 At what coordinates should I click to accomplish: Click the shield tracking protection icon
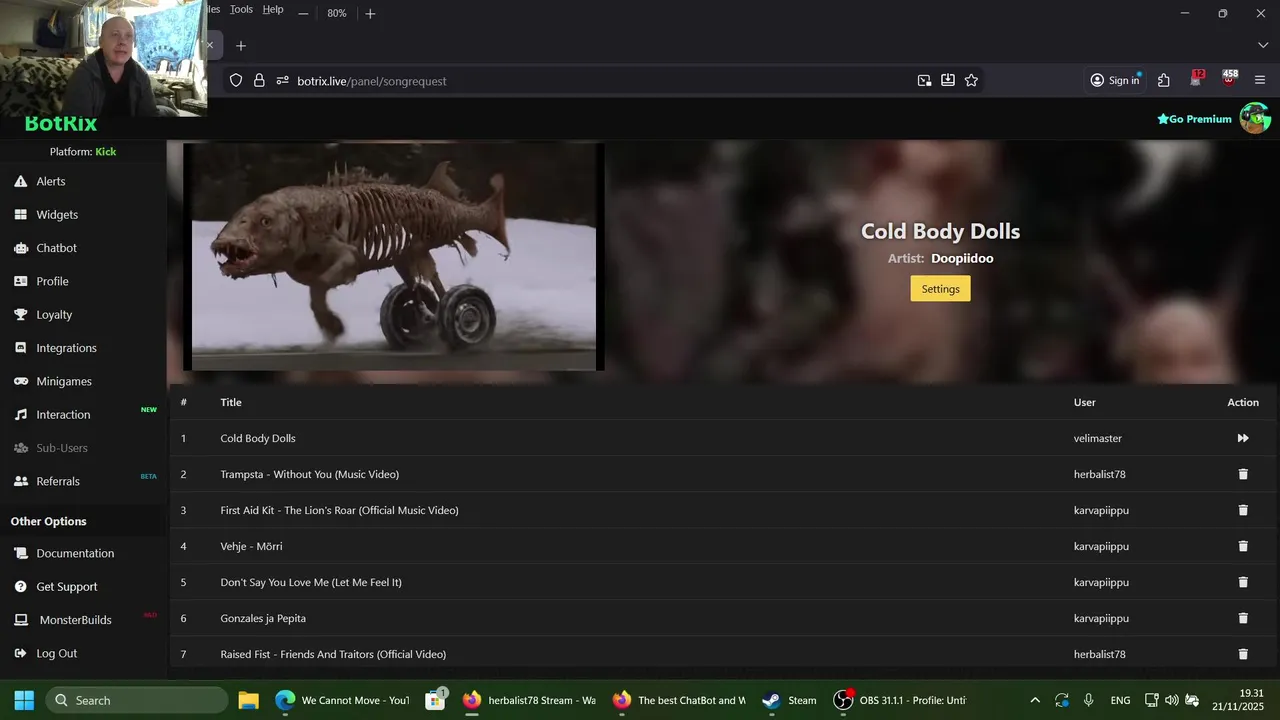[236, 81]
